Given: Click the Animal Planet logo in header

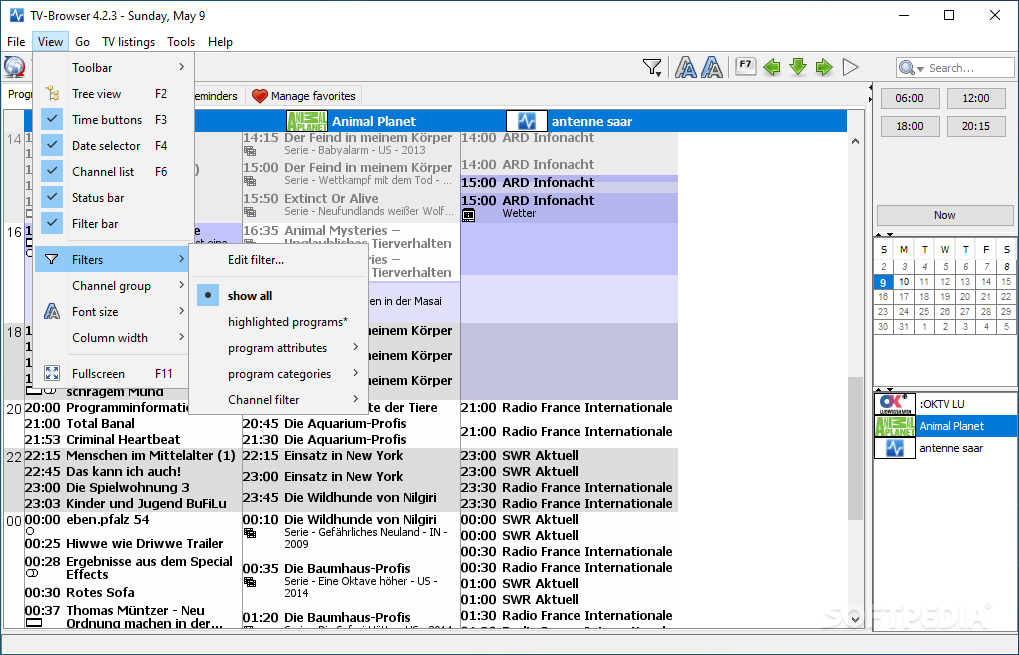Looking at the screenshot, I should [307, 122].
